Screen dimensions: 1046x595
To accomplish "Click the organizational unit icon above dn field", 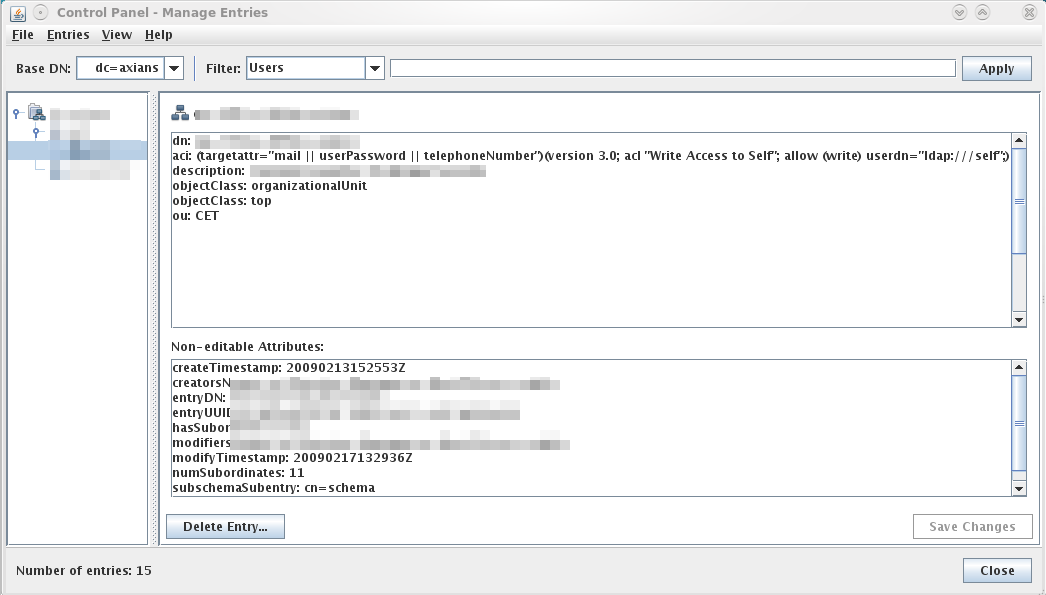I will (x=180, y=113).
